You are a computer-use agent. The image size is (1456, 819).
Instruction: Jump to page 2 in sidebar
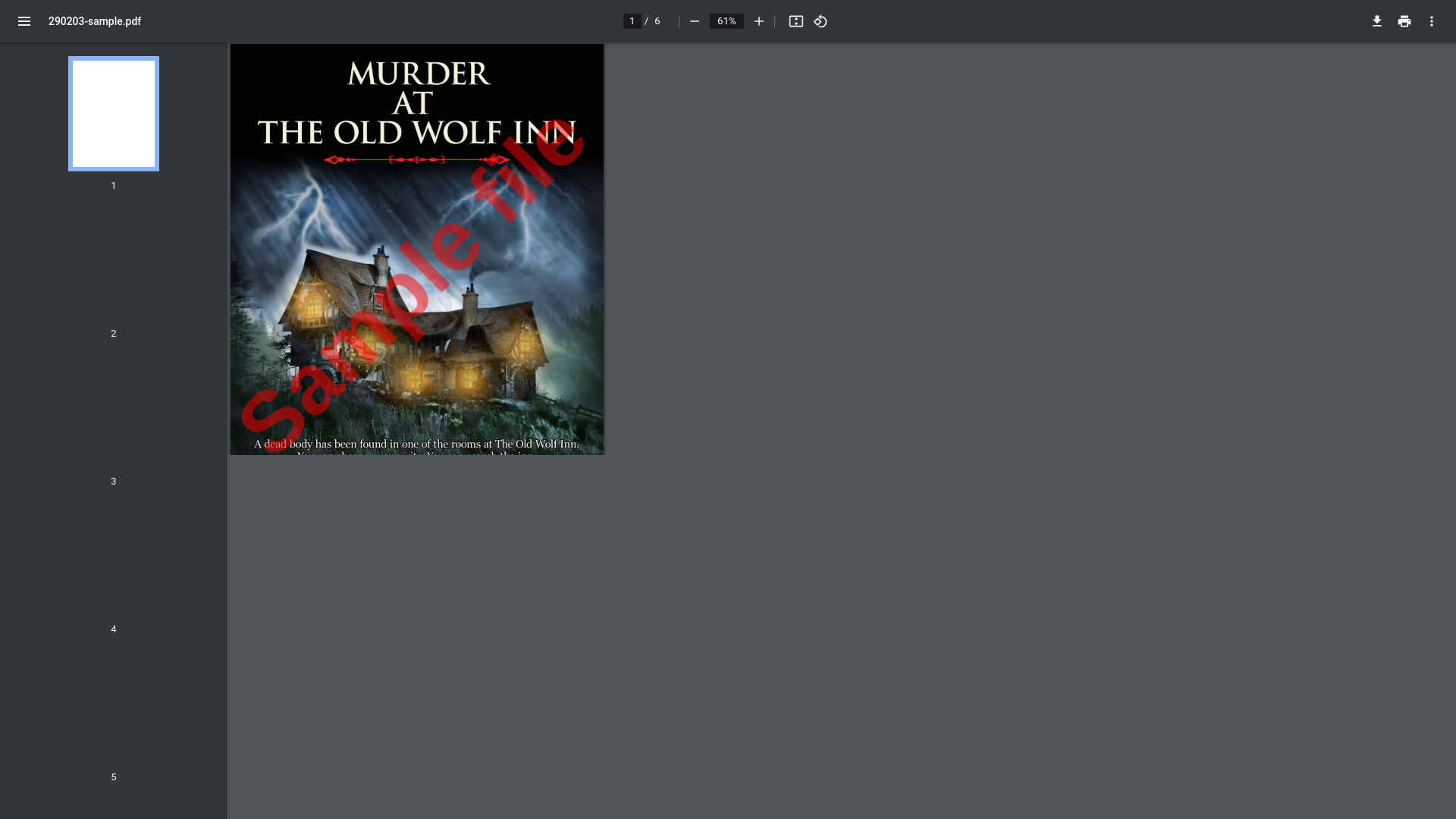(114, 262)
